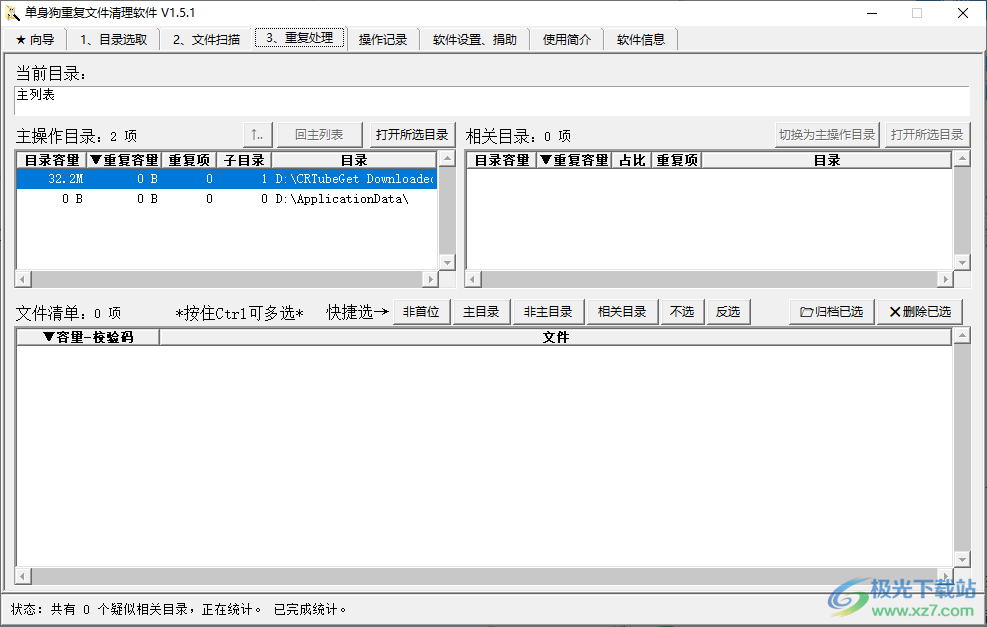Screen dimensions: 987x627
Task: Quick-select non-first duplicates via 非首位 button
Action: point(421,311)
